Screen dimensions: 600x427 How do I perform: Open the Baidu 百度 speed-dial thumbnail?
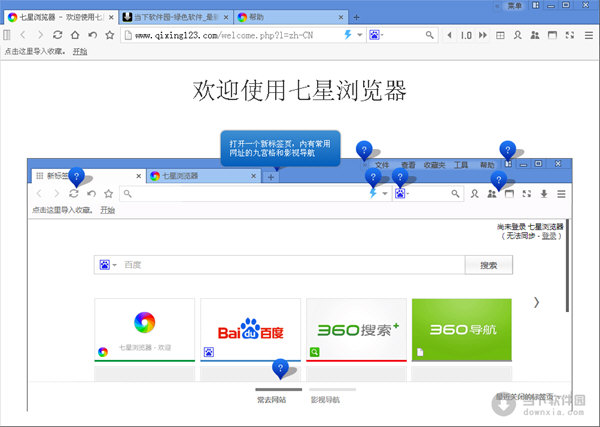(251, 330)
